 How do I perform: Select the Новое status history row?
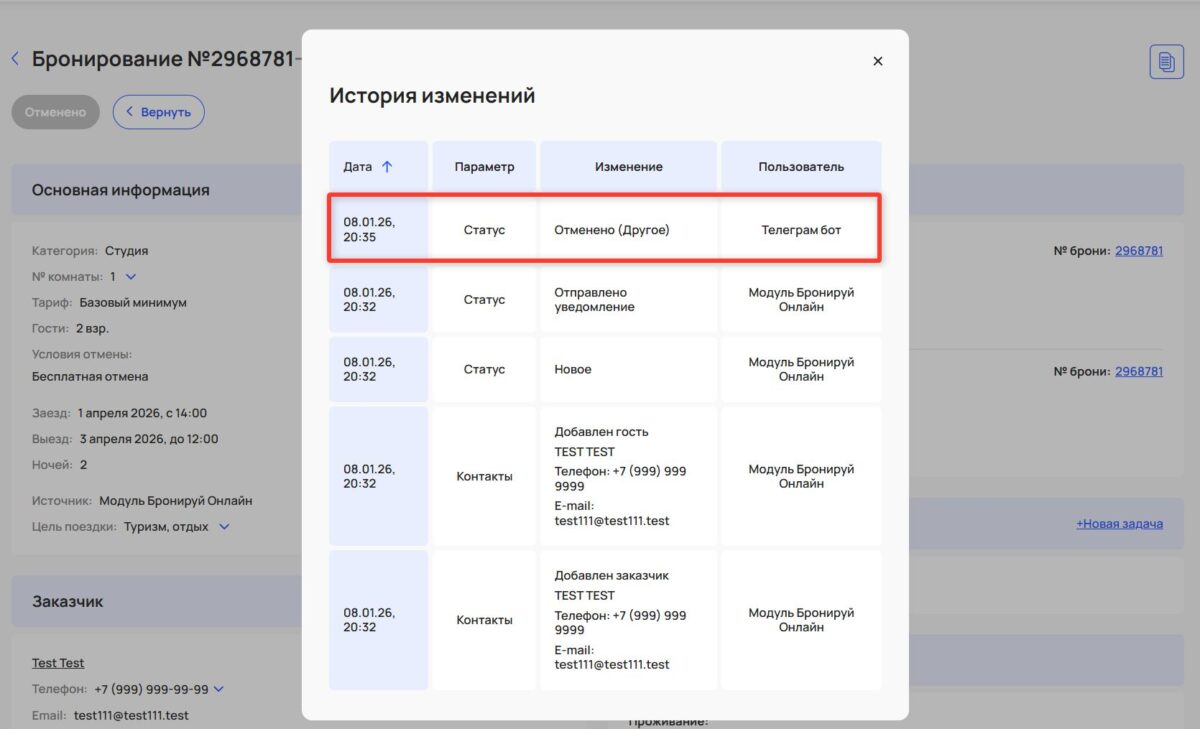(611, 370)
